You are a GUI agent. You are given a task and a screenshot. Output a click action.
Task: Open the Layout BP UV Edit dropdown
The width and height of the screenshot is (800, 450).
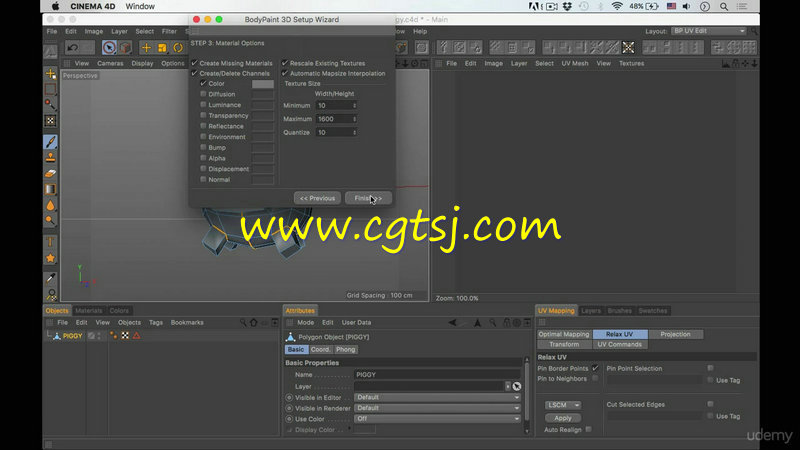[709, 31]
